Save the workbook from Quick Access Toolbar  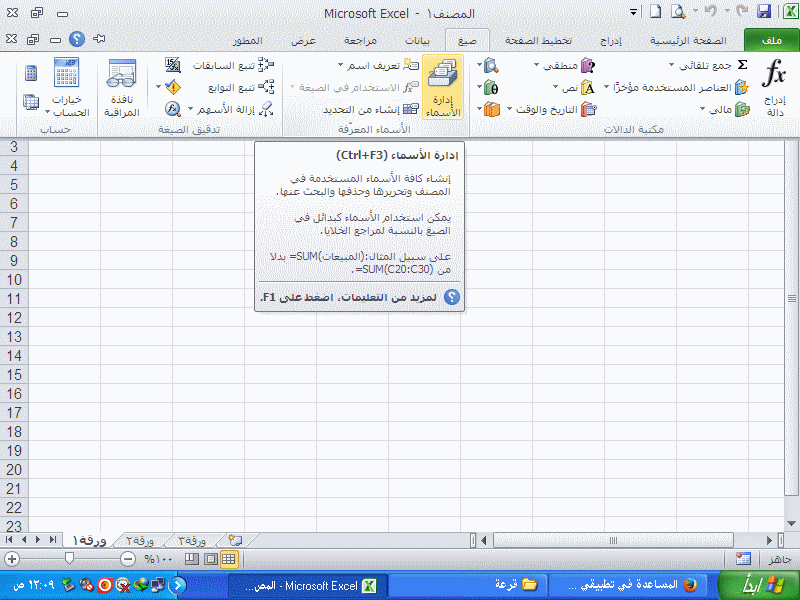763,12
